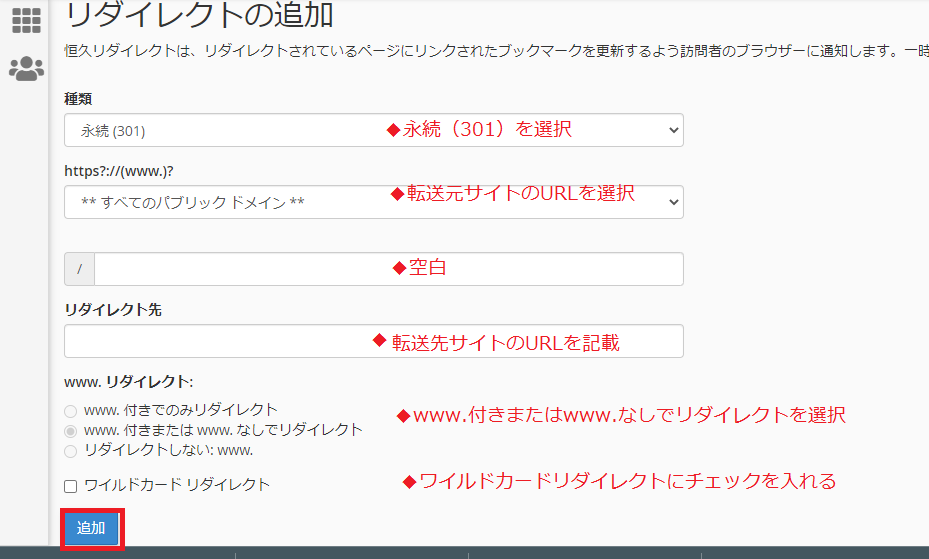
Task: Click the red 転送先サイトのURLを記載 annotation
Action: tap(496, 343)
